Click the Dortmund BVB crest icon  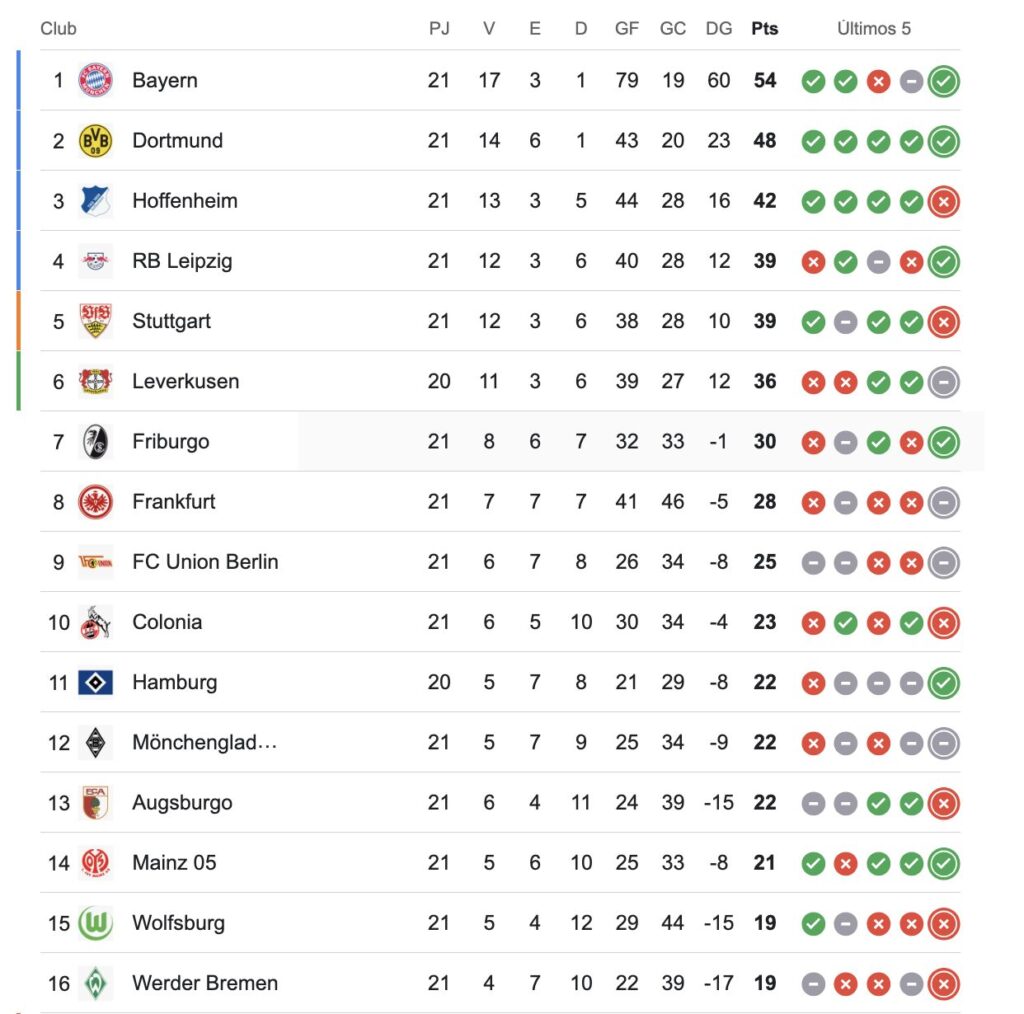coord(96,141)
